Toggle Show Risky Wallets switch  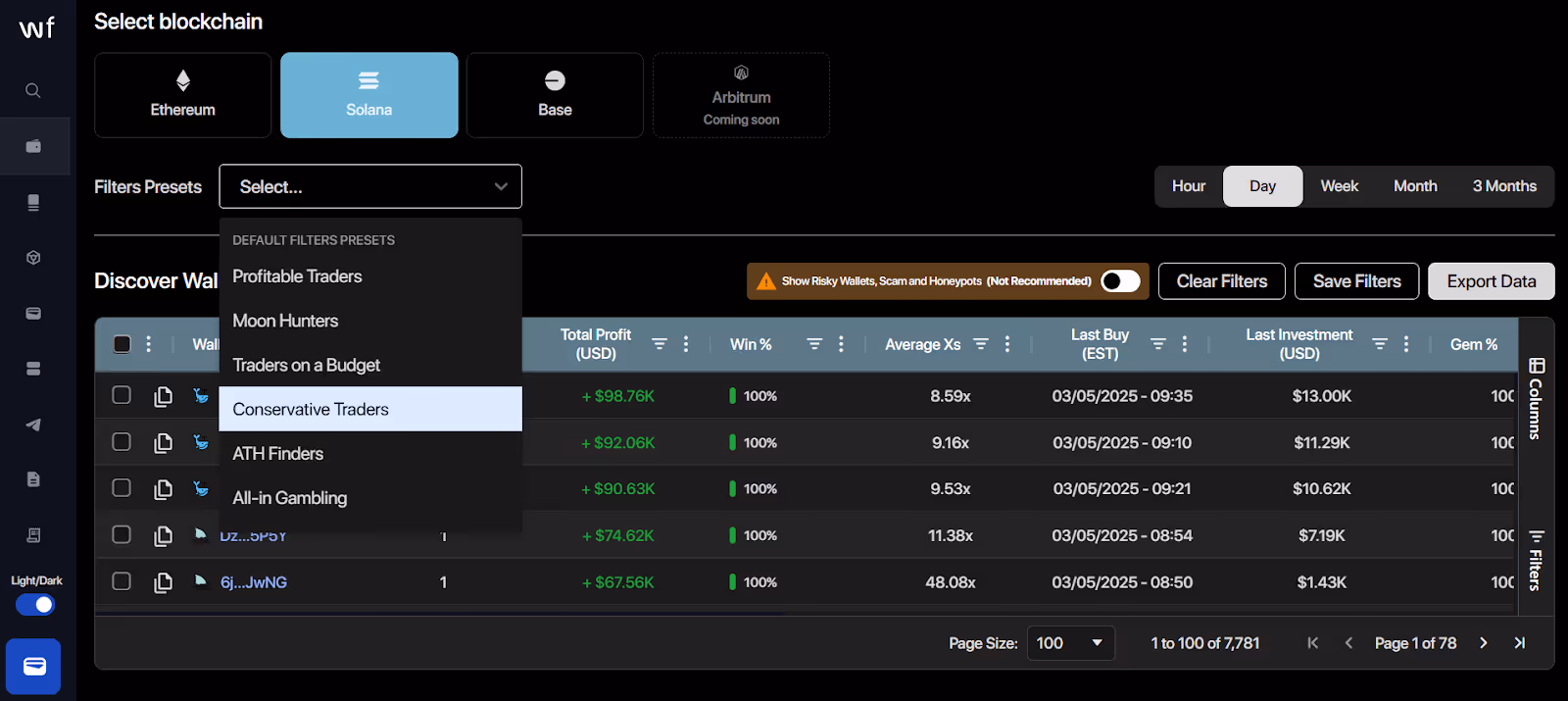[1120, 281]
